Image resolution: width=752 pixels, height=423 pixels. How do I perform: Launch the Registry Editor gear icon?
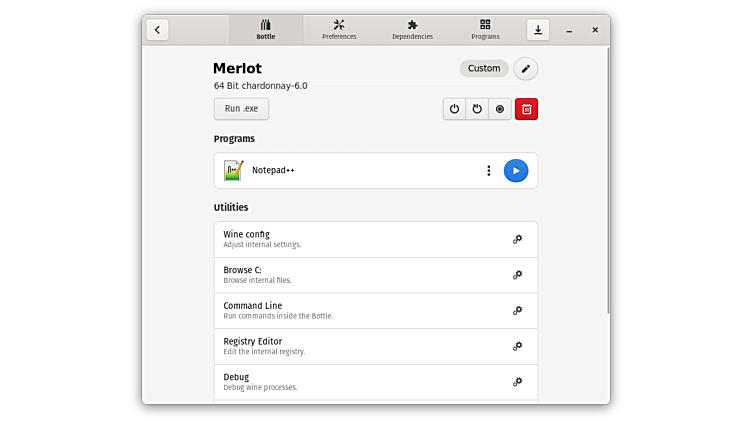pyautogui.click(x=517, y=346)
